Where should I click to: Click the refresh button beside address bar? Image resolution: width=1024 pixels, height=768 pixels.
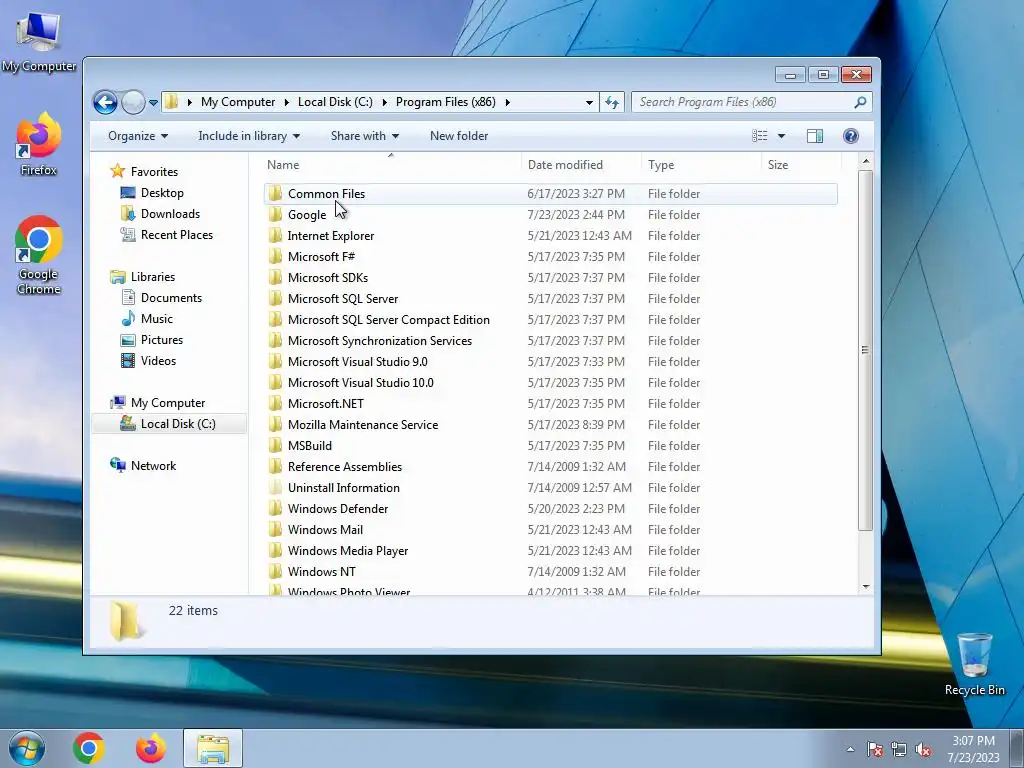[612, 102]
